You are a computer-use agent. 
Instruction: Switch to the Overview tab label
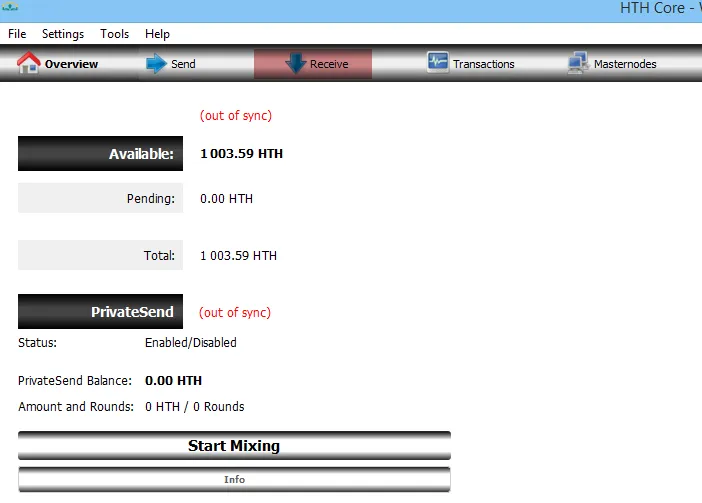(71, 64)
